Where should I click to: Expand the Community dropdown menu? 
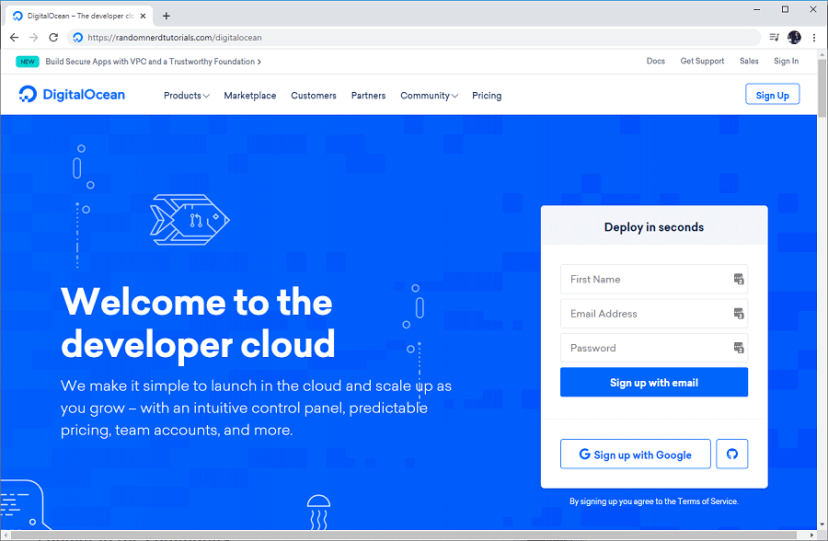pos(429,96)
